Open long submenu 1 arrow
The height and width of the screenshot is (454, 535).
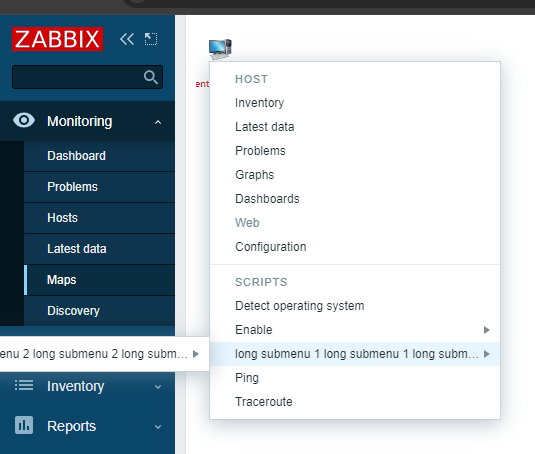(x=487, y=354)
